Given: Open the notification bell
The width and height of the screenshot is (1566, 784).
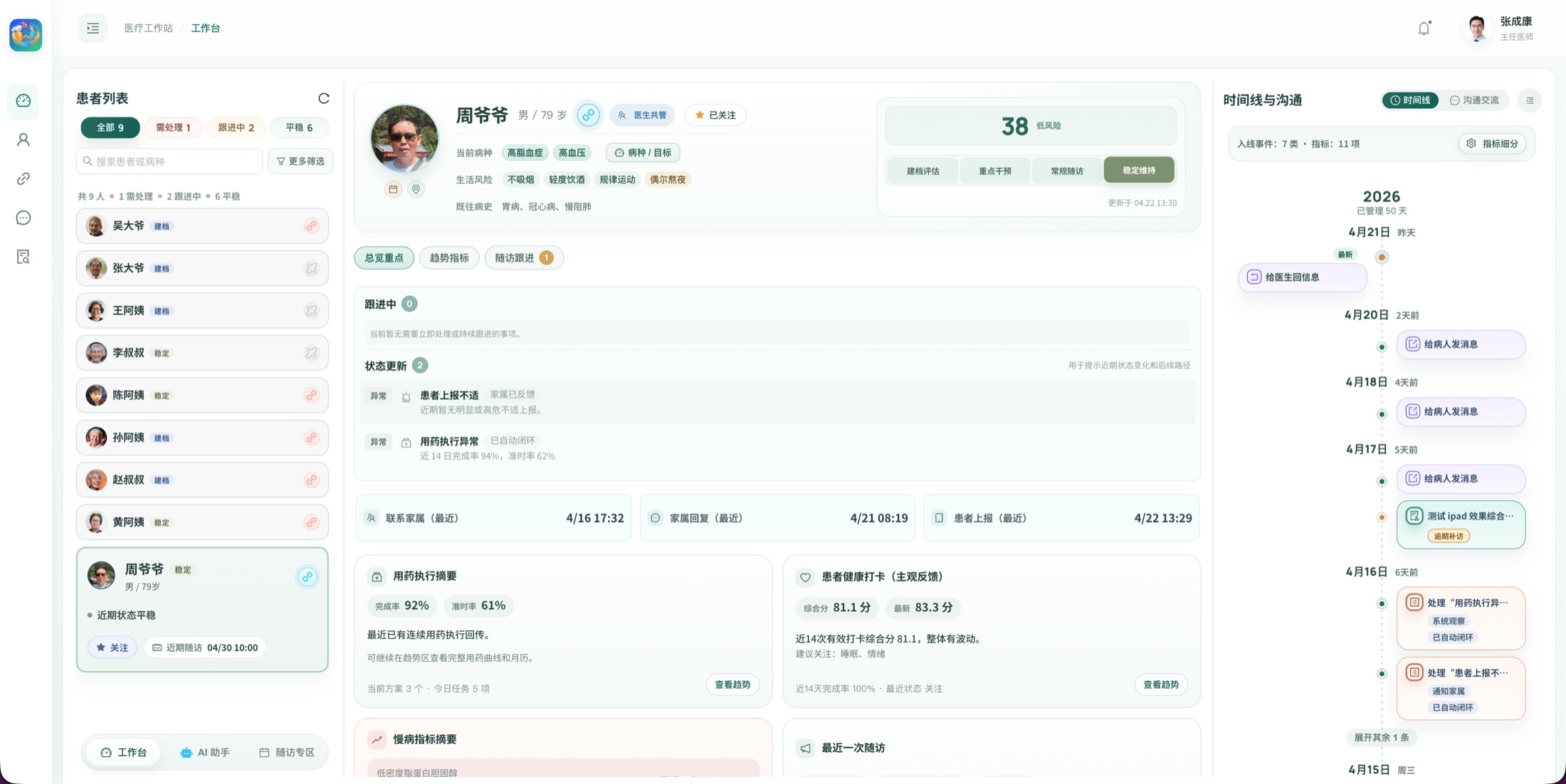Looking at the screenshot, I should [1424, 28].
